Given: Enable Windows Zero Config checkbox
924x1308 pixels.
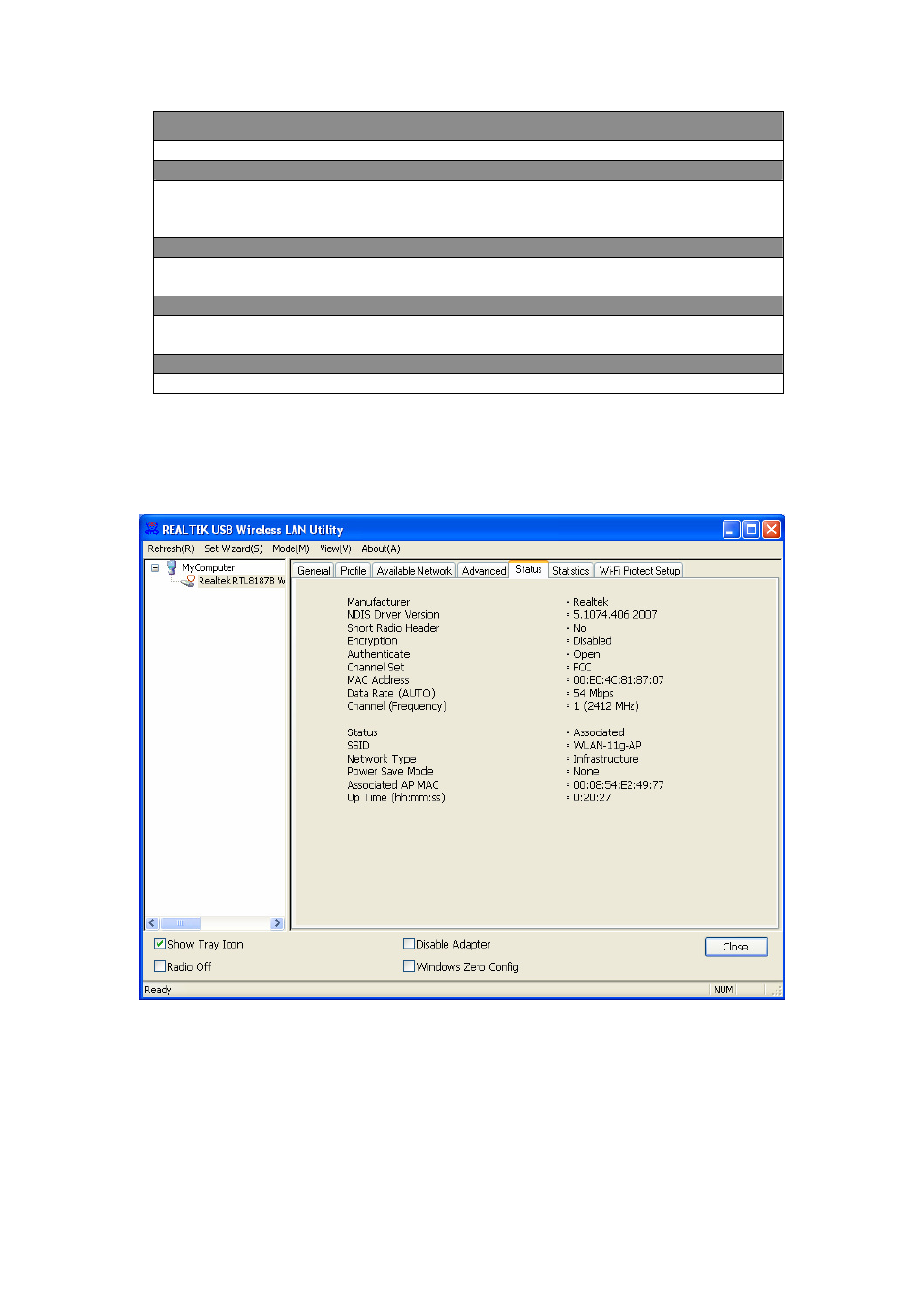Looking at the screenshot, I should click(409, 966).
